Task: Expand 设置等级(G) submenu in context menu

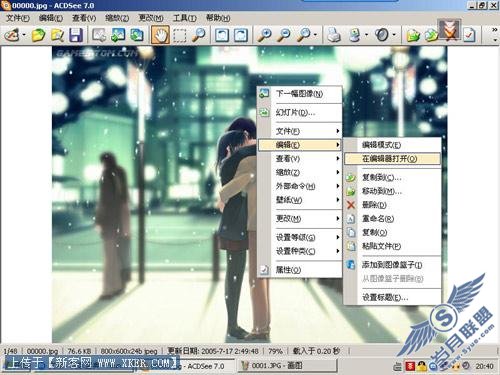Action: click(300, 237)
